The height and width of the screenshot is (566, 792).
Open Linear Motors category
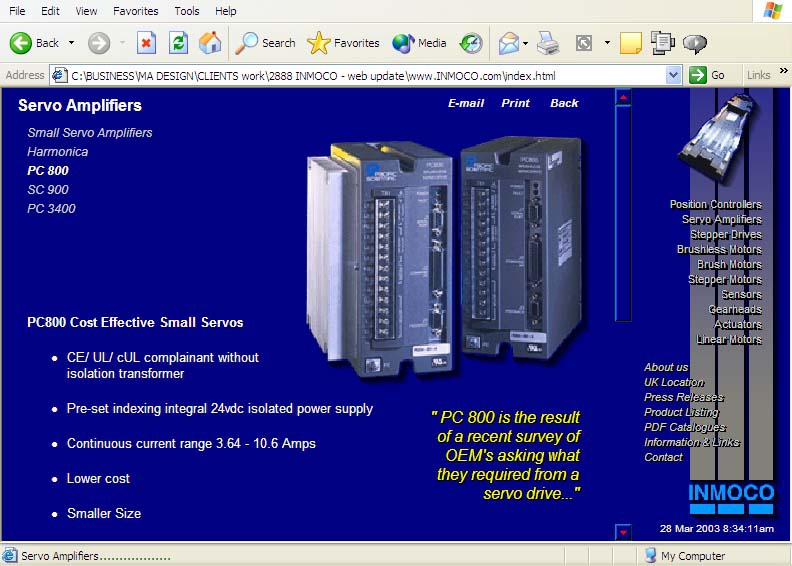tap(728, 339)
